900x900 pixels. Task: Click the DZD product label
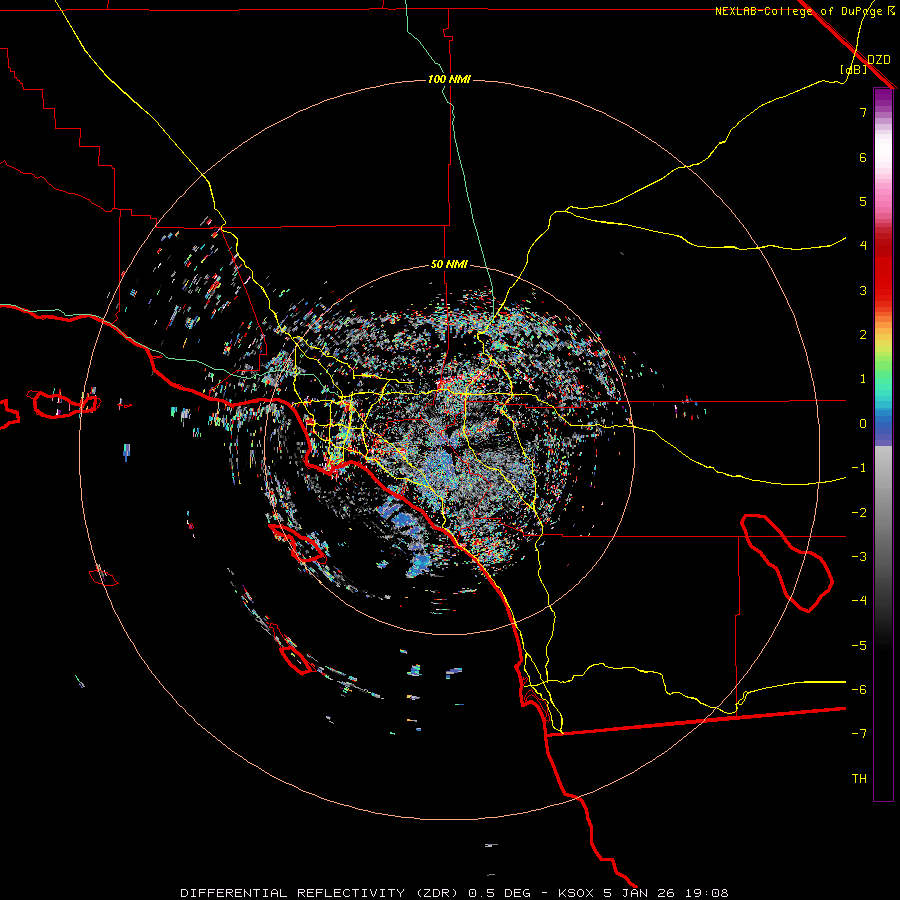tap(879, 60)
